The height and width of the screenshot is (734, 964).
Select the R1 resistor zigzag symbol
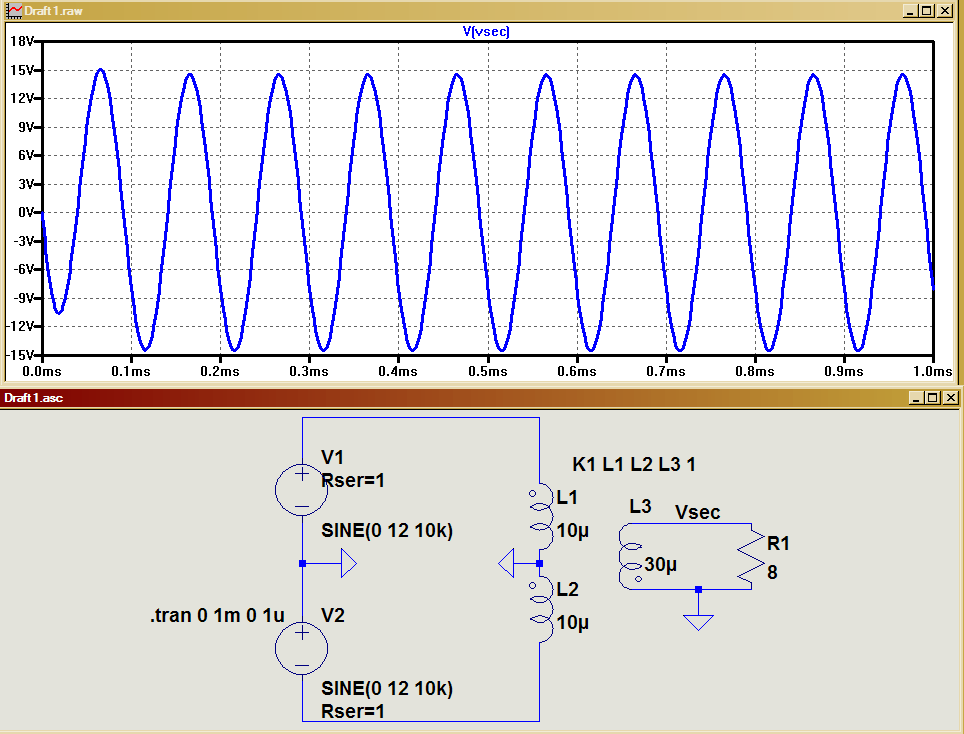pyautogui.click(x=751, y=556)
